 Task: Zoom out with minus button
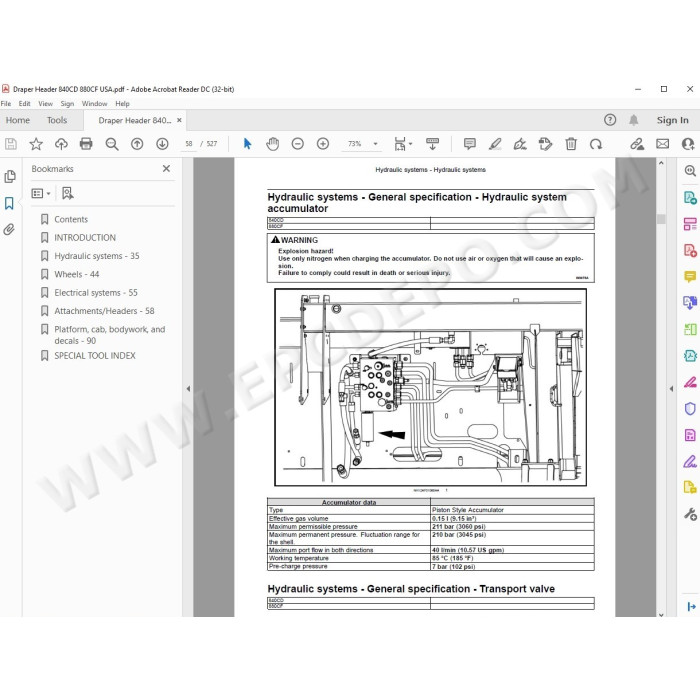[297, 144]
